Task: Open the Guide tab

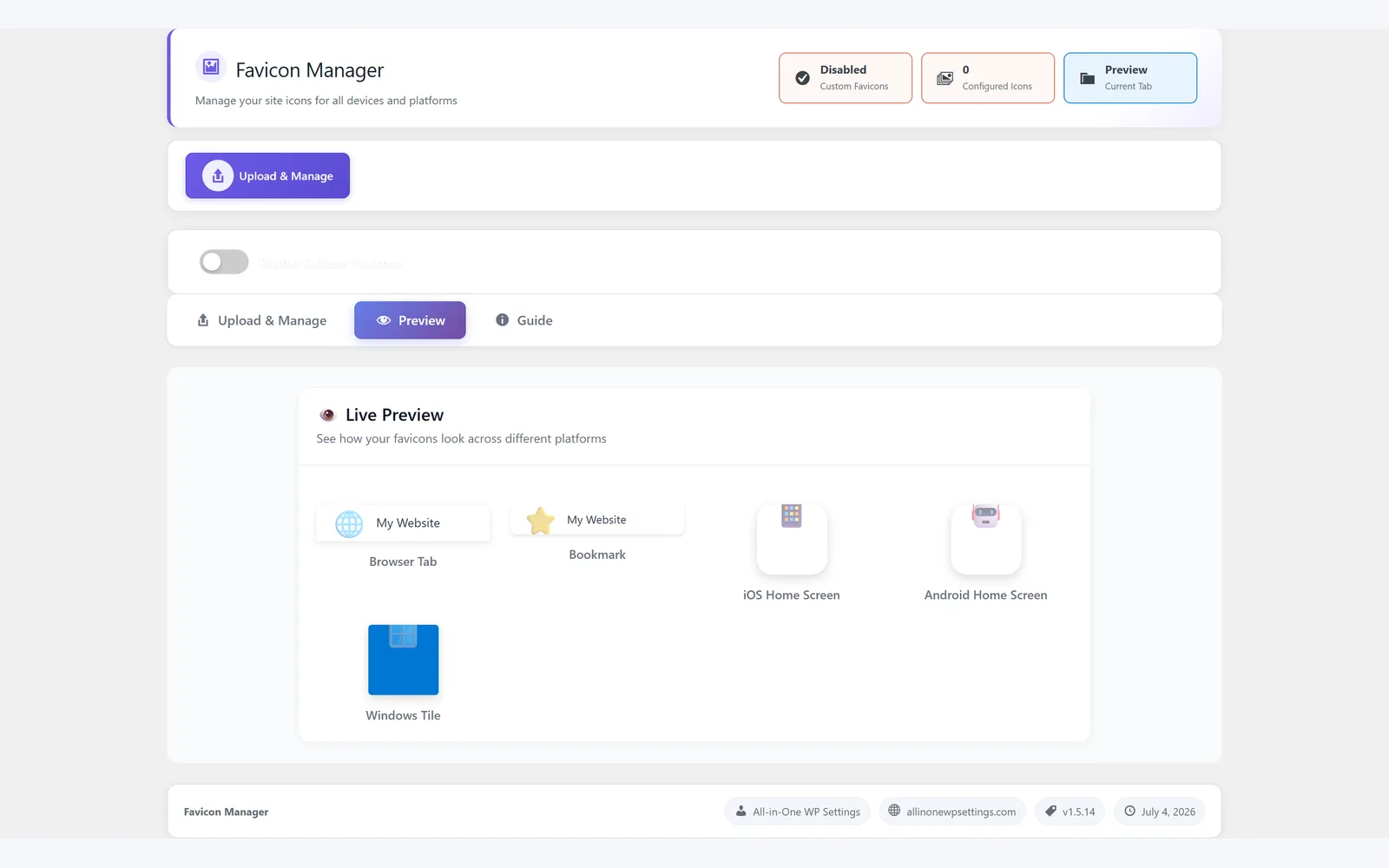Action: (x=524, y=320)
